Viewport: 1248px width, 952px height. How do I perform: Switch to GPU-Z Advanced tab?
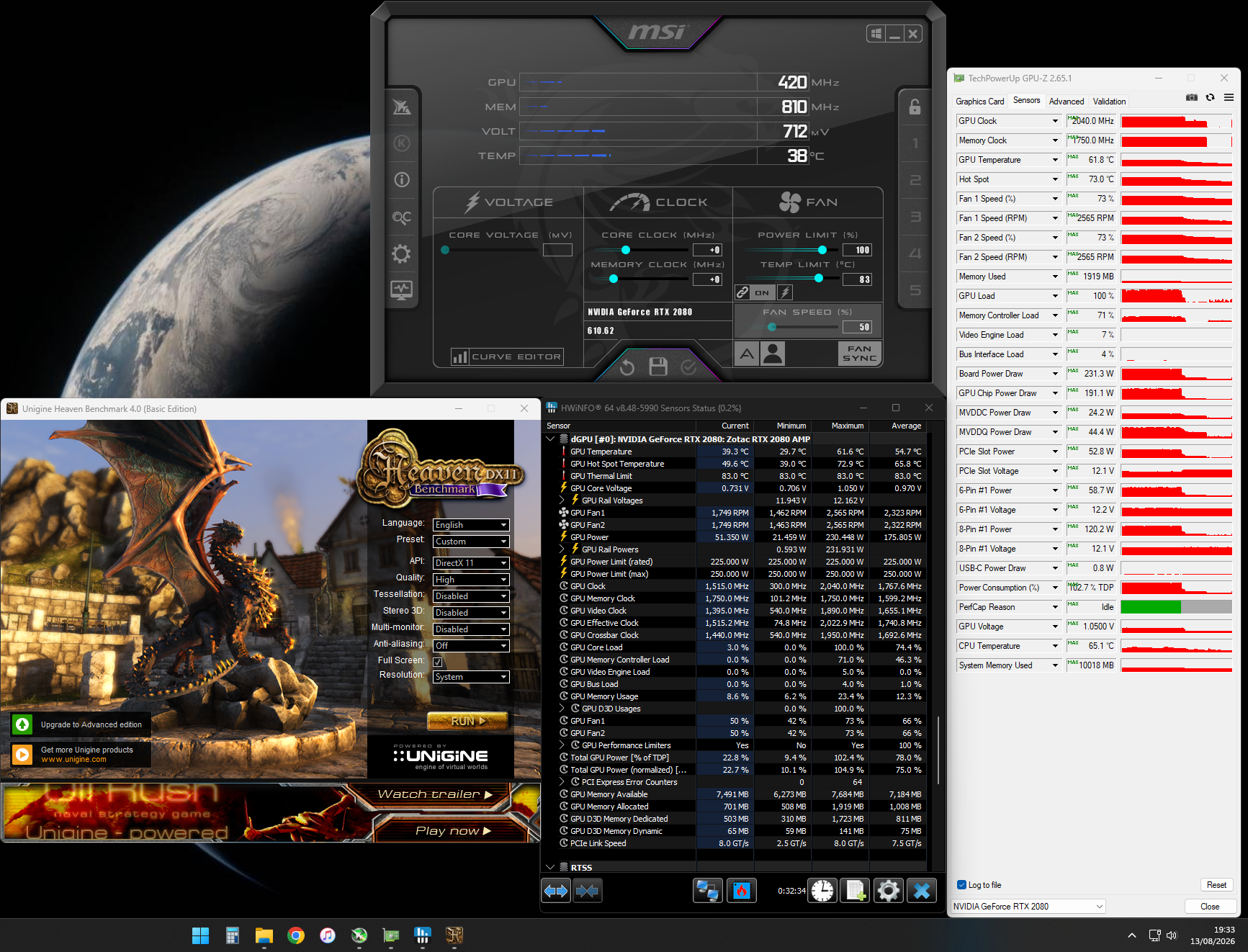[x=1067, y=102]
